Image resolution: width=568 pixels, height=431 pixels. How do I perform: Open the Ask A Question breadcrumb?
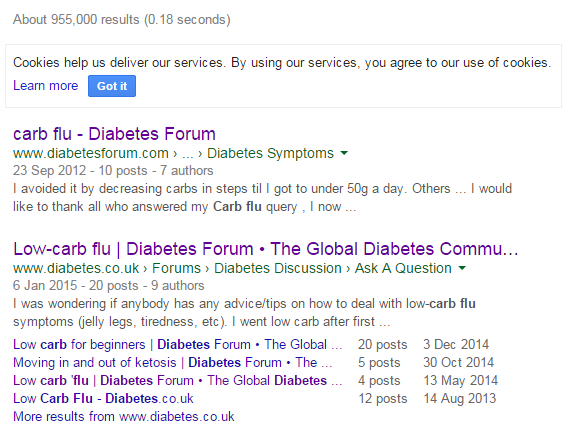pyautogui.click(x=403, y=268)
